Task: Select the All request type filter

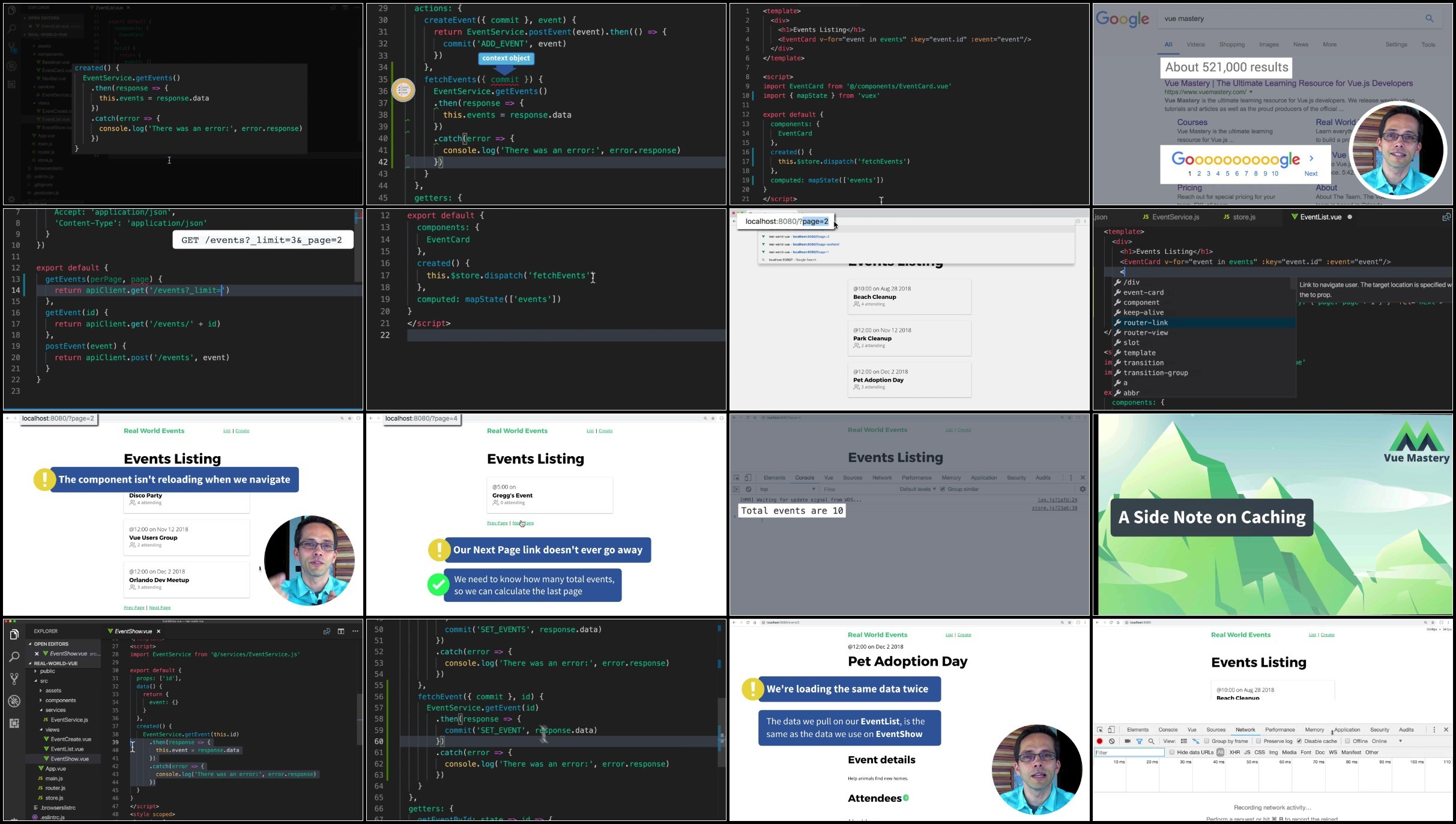Action: click(x=1220, y=753)
